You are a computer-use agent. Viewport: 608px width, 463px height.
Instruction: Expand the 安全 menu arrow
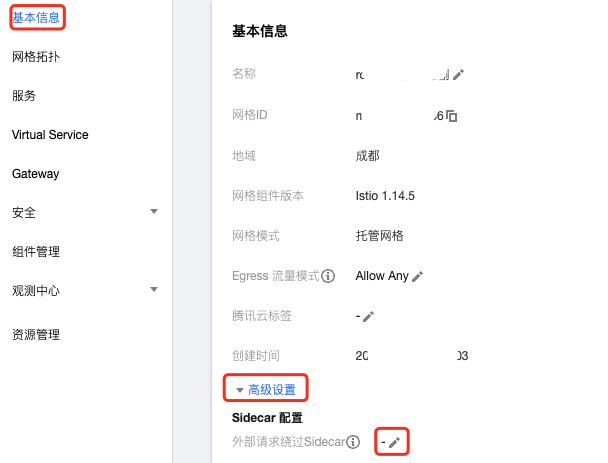[154, 211]
